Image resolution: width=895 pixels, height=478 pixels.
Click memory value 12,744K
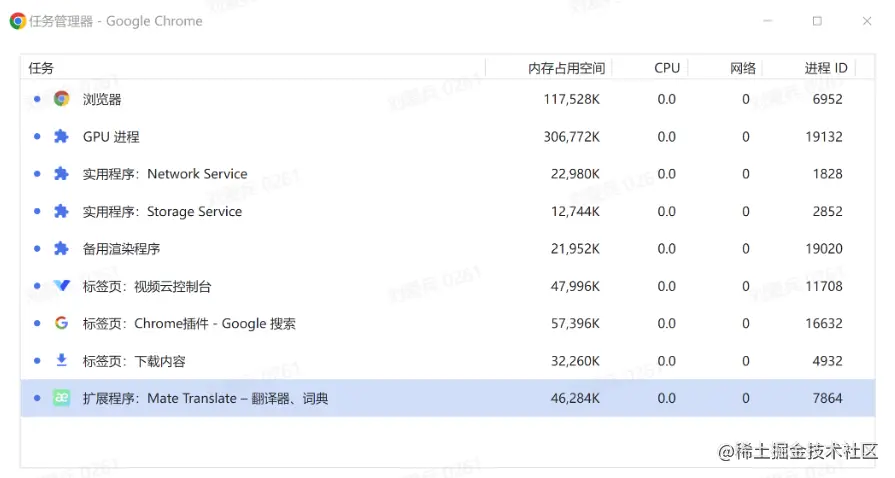pyautogui.click(x=575, y=212)
